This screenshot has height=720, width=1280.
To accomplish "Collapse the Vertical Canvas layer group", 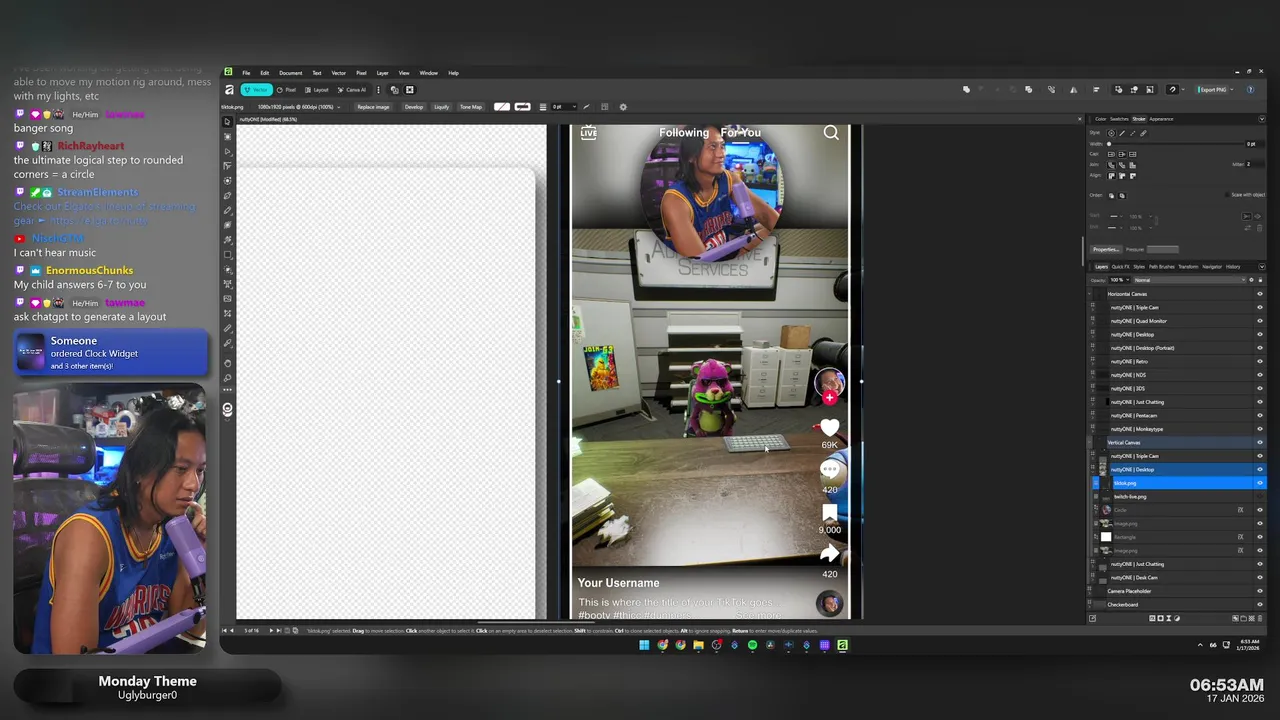I will tap(1091, 442).
